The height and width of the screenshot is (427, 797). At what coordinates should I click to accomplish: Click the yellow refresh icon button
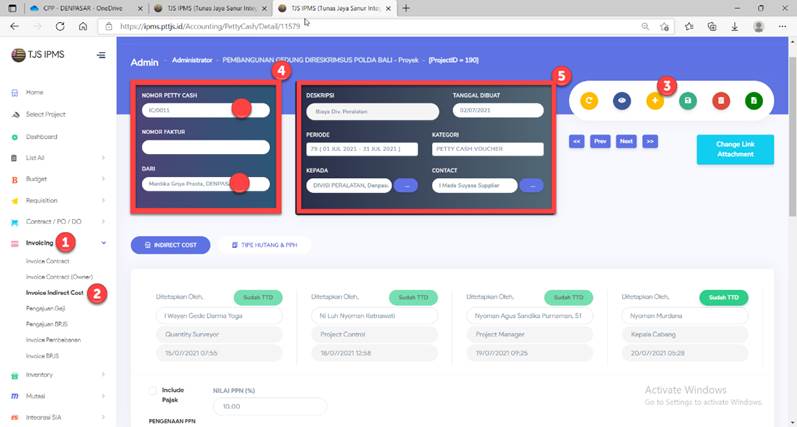589,101
